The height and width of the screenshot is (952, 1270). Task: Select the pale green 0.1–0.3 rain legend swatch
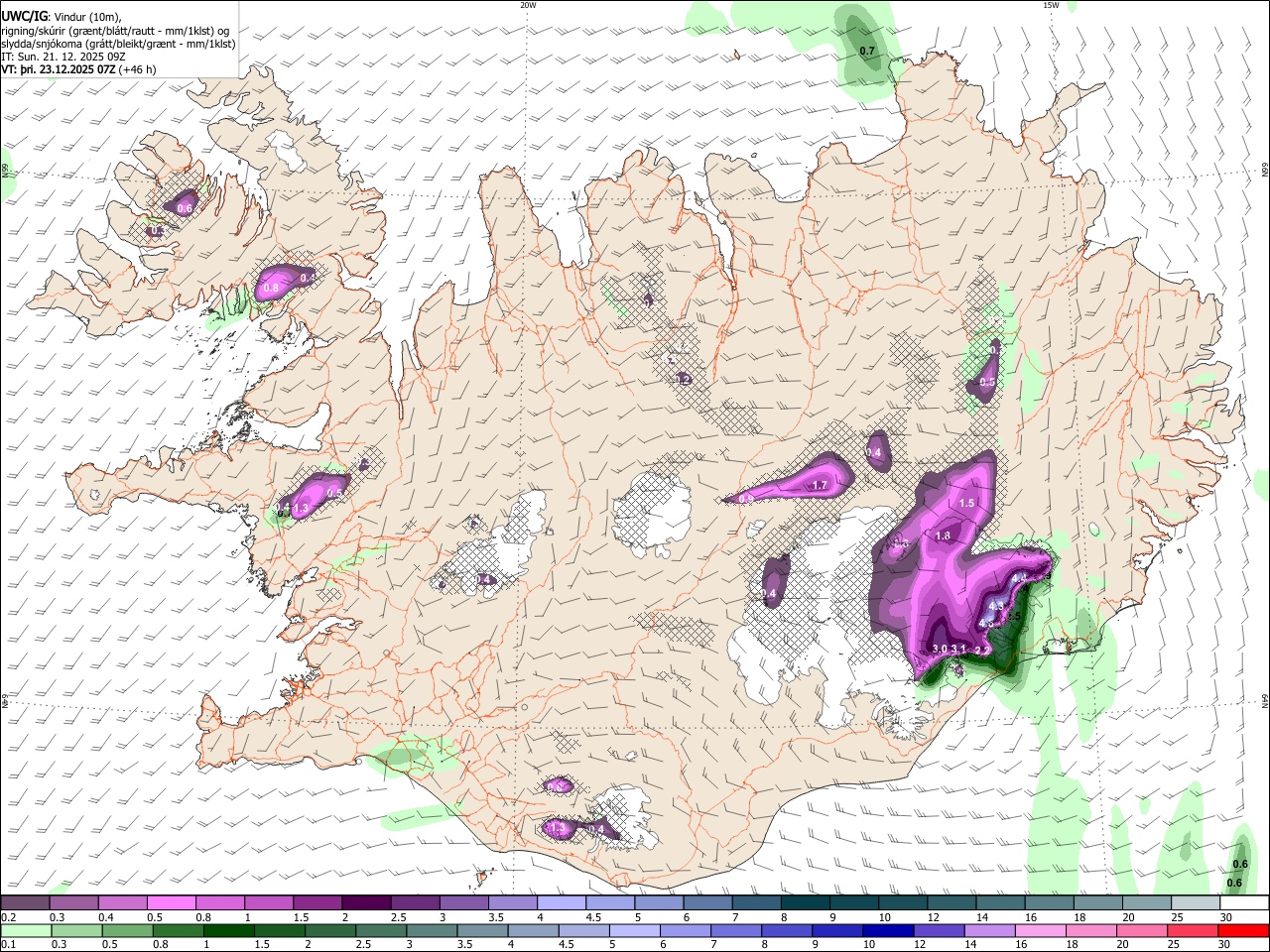click(25, 930)
